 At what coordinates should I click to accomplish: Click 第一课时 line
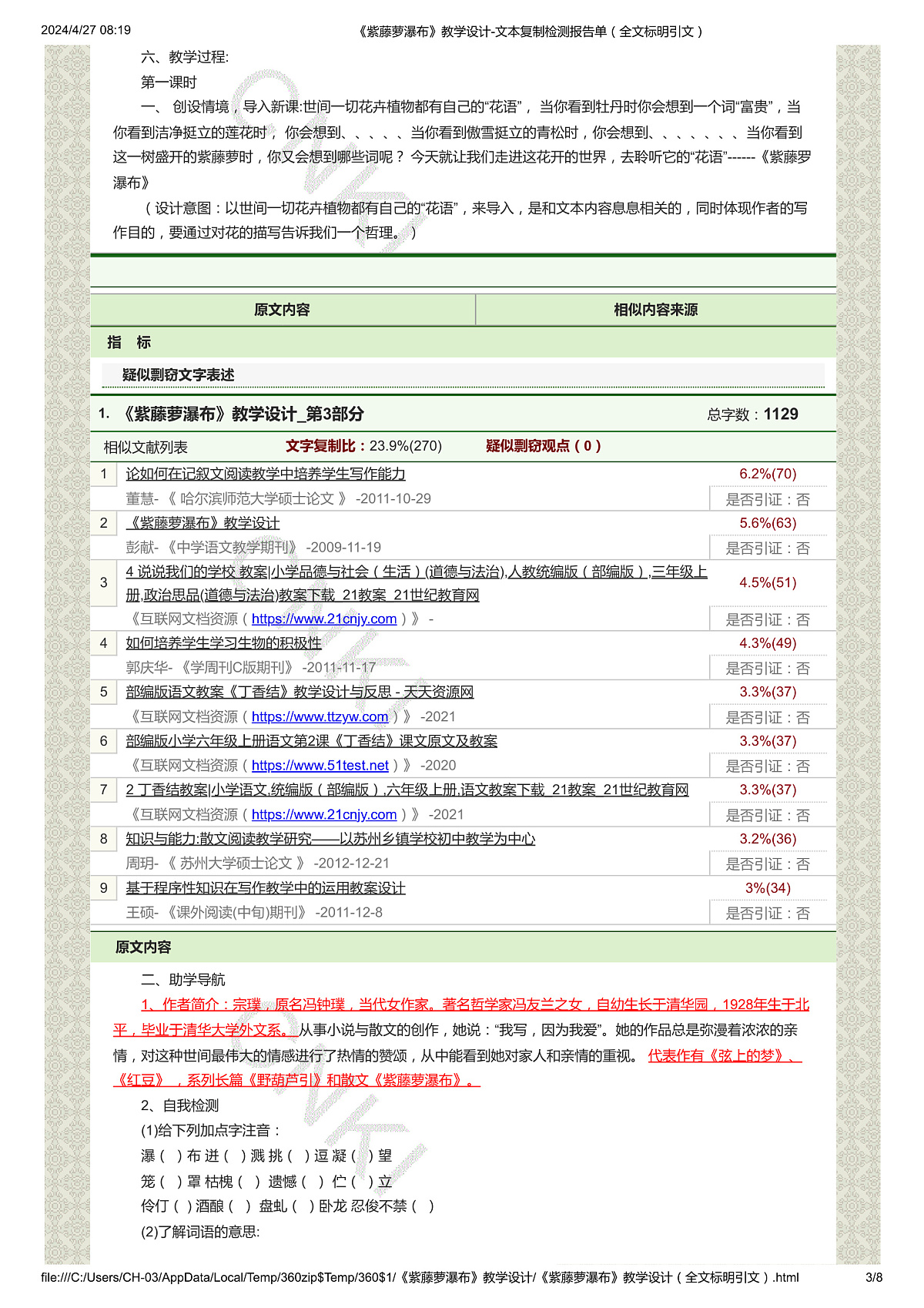[x=169, y=82]
